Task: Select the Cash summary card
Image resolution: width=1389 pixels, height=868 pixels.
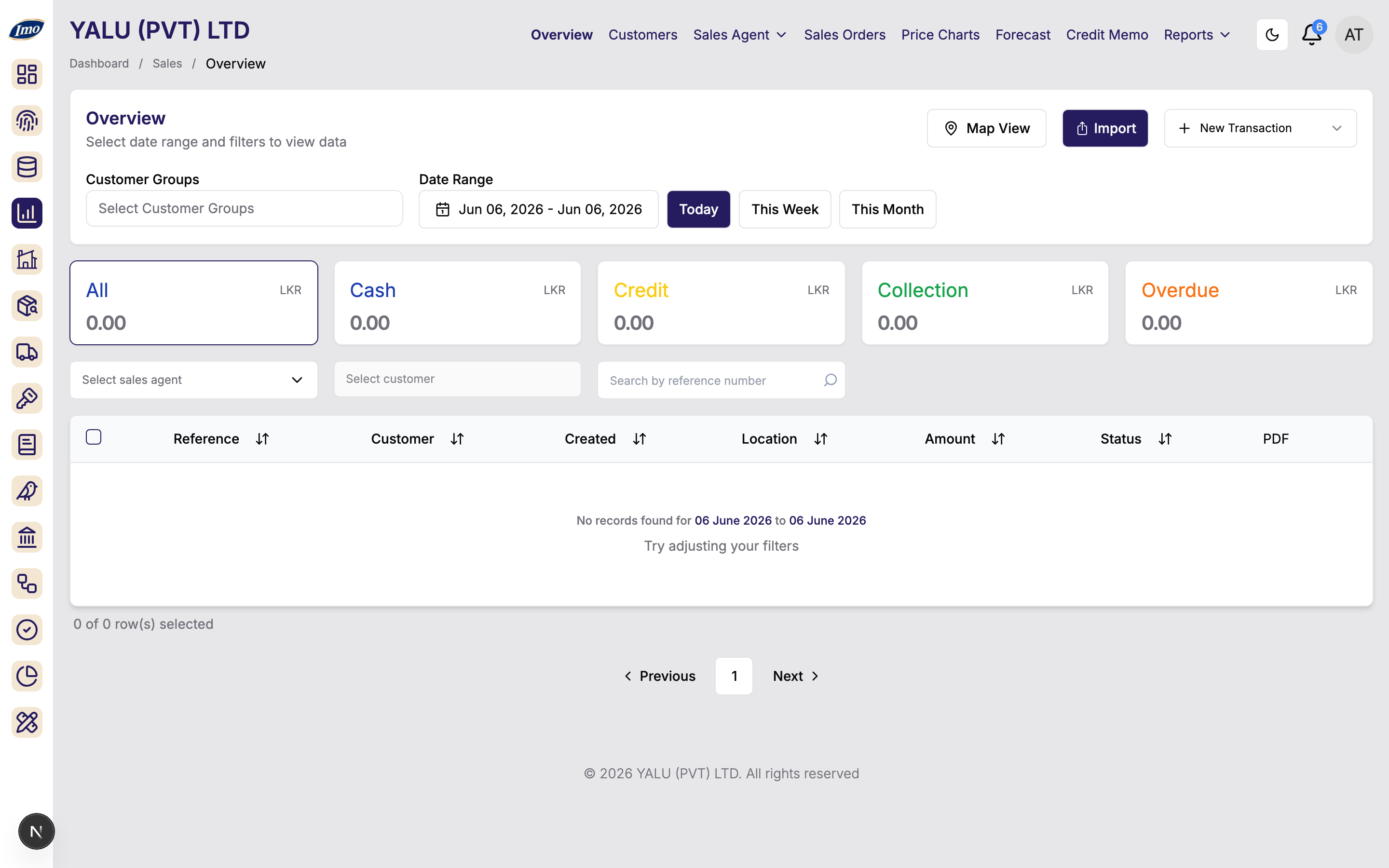Action: pyautogui.click(x=457, y=303)
